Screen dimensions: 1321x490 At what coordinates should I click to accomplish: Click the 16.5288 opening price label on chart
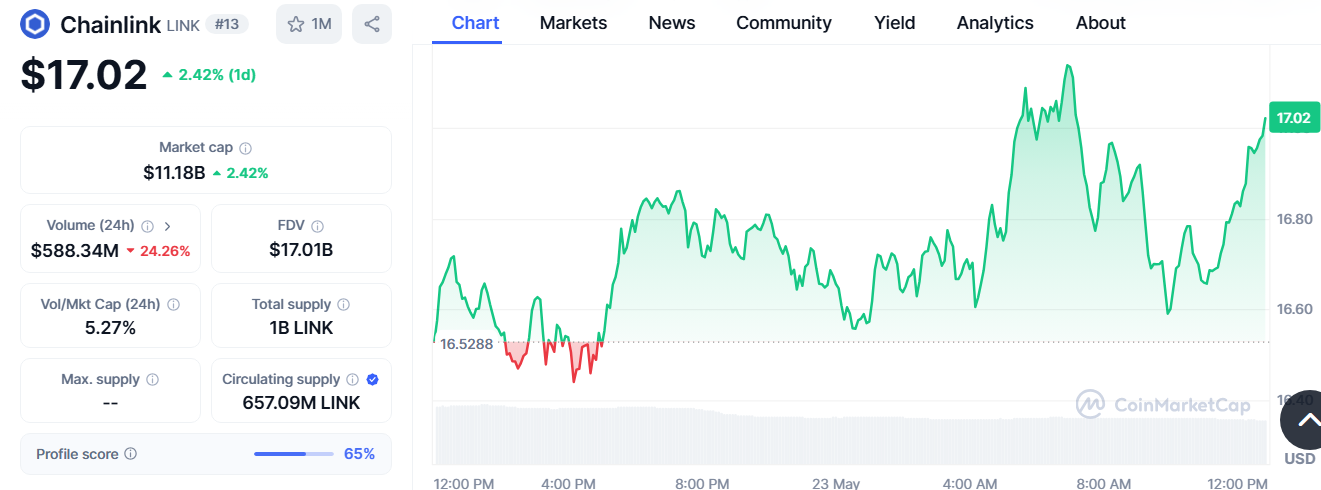click(x=467, y=343)
